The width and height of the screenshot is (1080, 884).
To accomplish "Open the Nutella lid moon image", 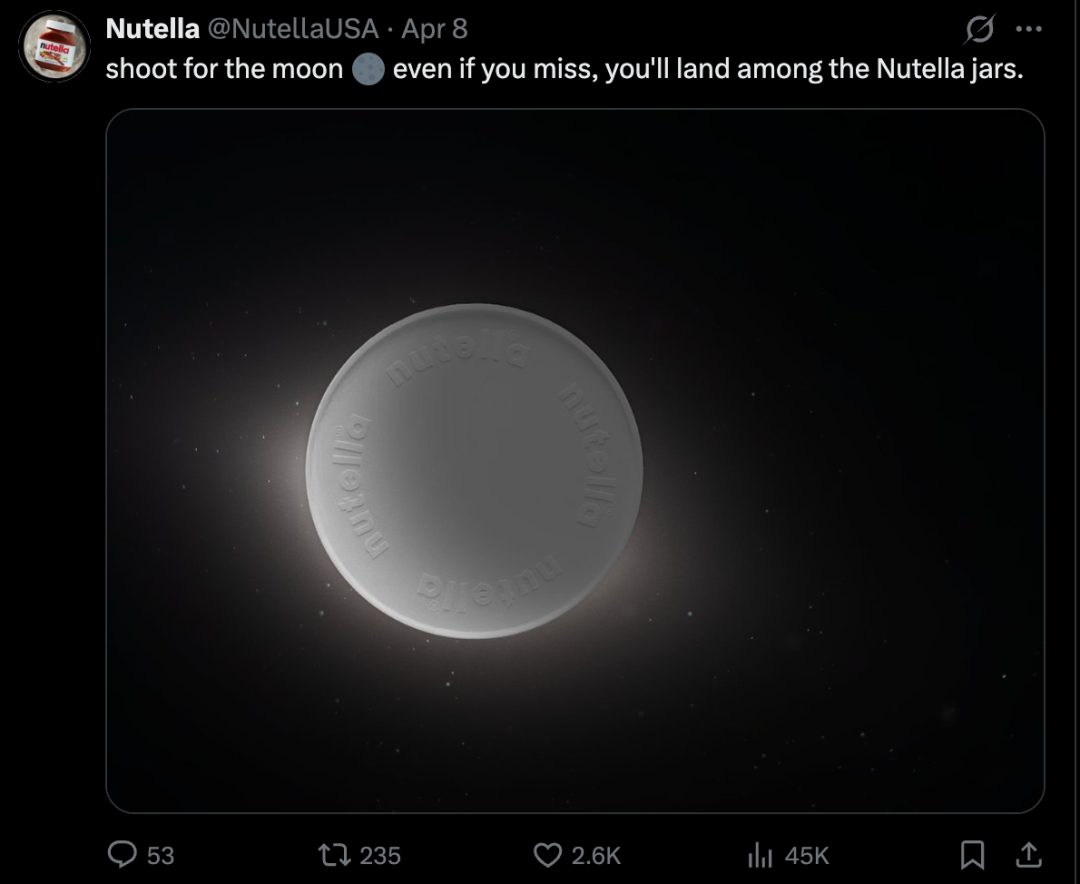I will pos(474,470).
